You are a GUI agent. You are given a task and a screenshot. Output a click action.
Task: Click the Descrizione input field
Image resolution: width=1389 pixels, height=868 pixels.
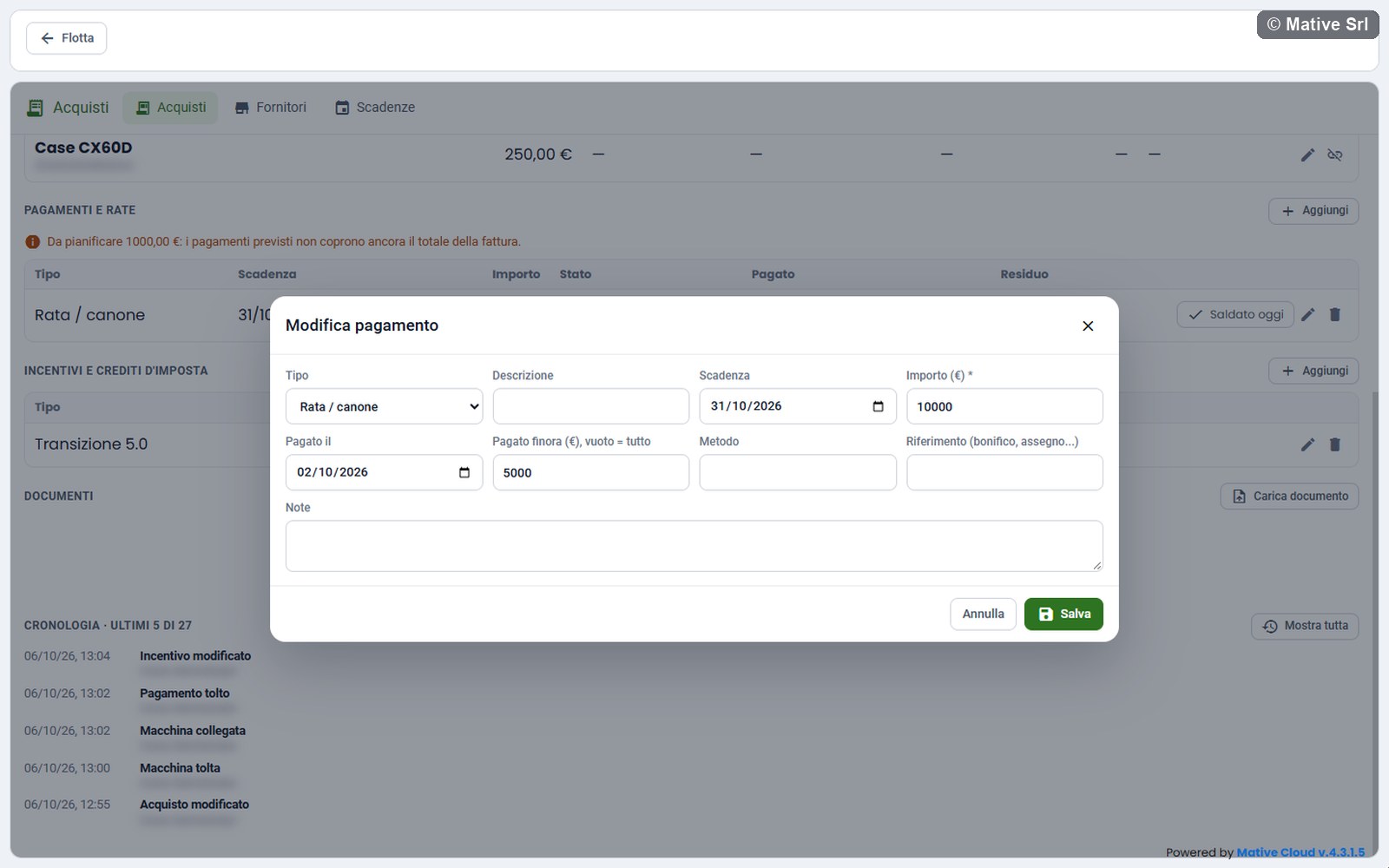pyautogui.click(x=590, y=406)
